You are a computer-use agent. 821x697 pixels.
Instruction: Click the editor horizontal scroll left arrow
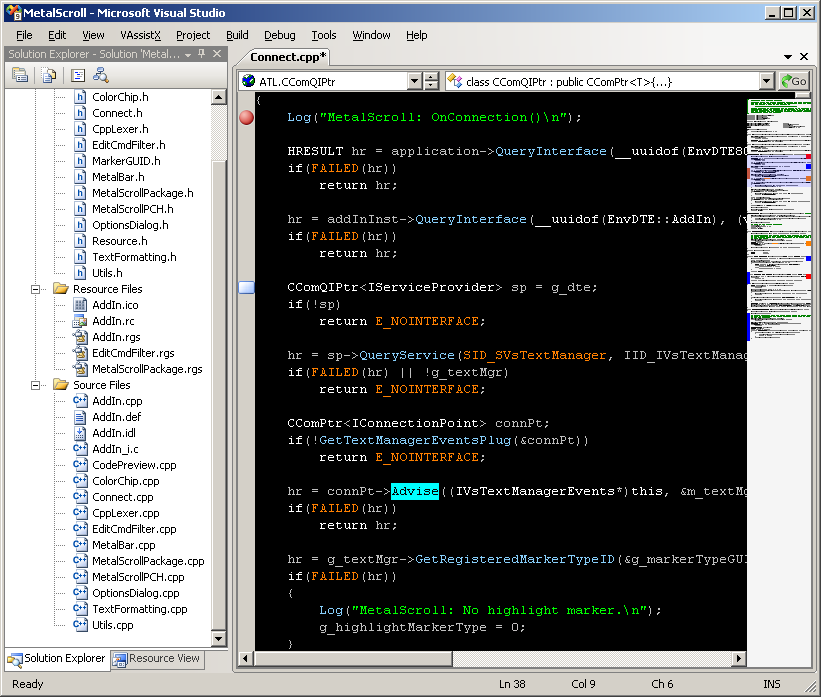coord(246,658)
